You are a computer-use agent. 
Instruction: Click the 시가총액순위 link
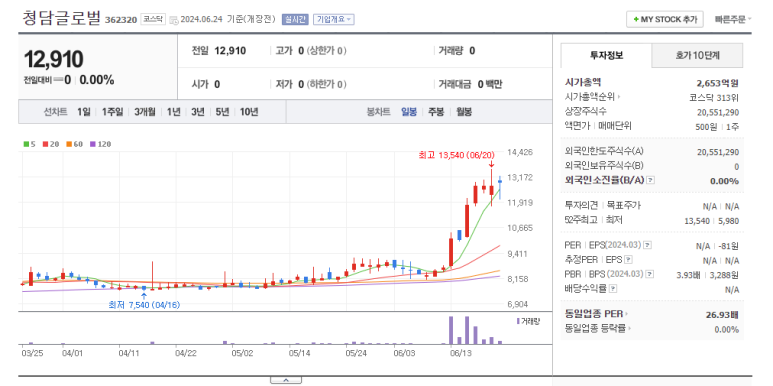[x=593, y=98]
